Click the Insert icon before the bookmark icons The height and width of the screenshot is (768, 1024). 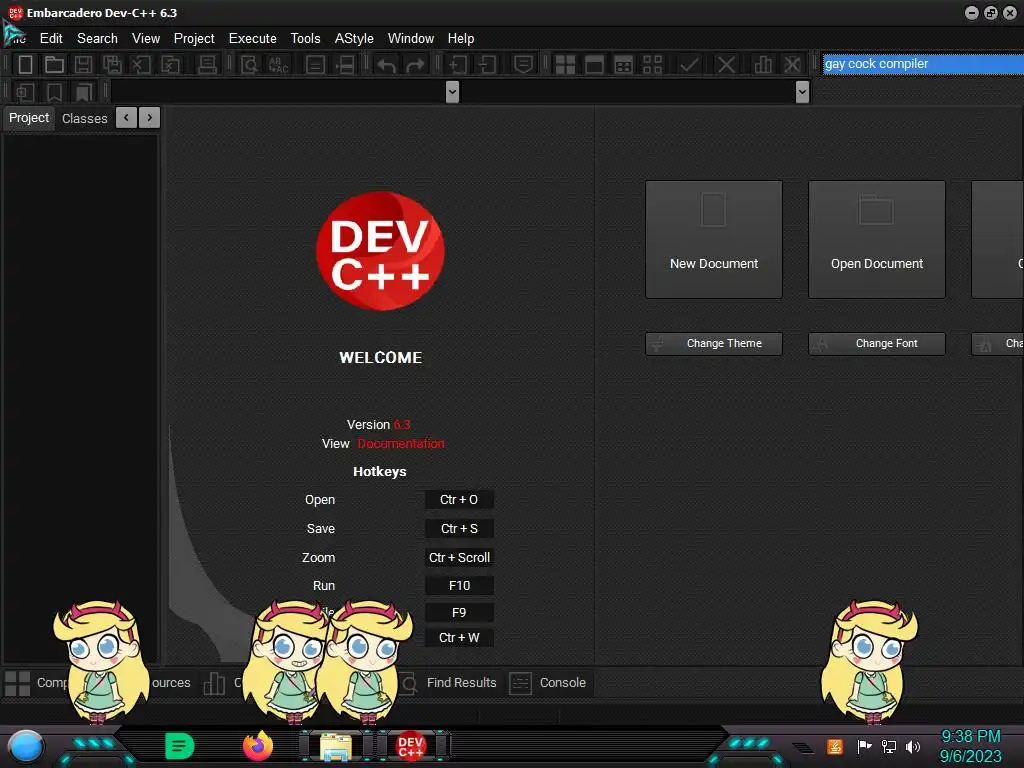(x=25, y=92)
